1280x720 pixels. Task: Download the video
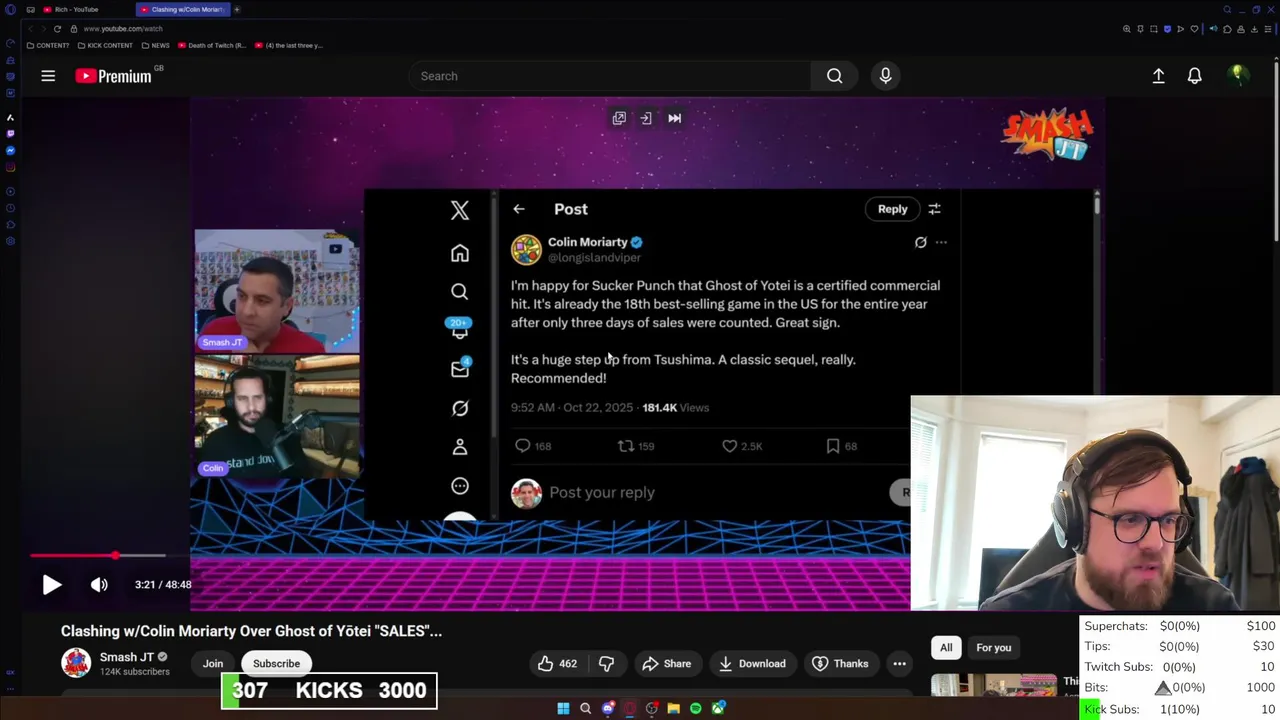tap(752, 663)
